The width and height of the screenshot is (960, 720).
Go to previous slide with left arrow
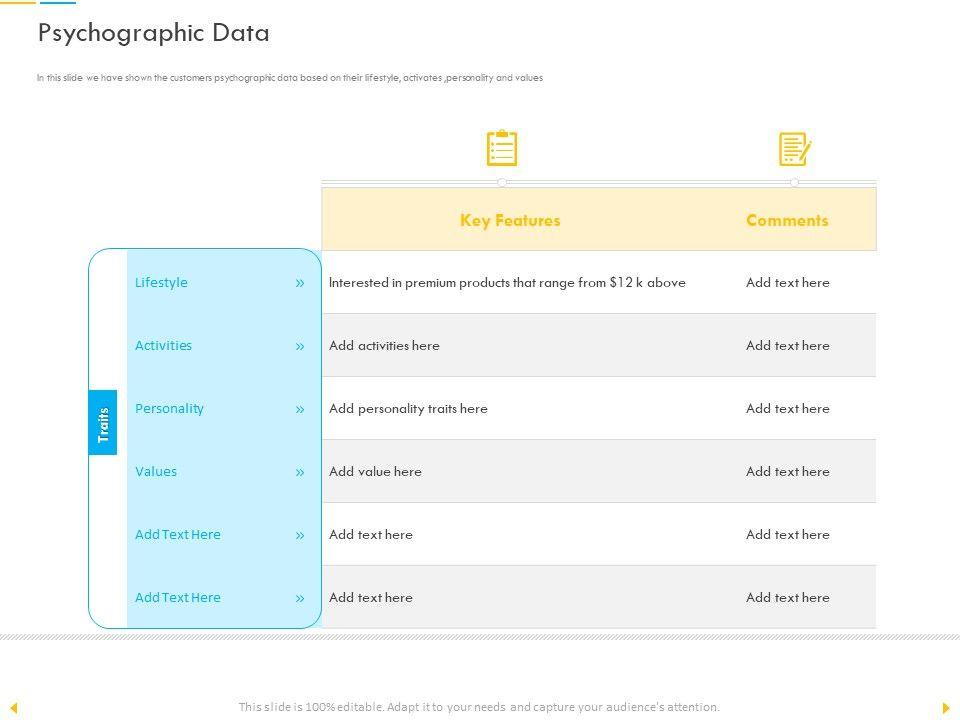pos(14,708)
